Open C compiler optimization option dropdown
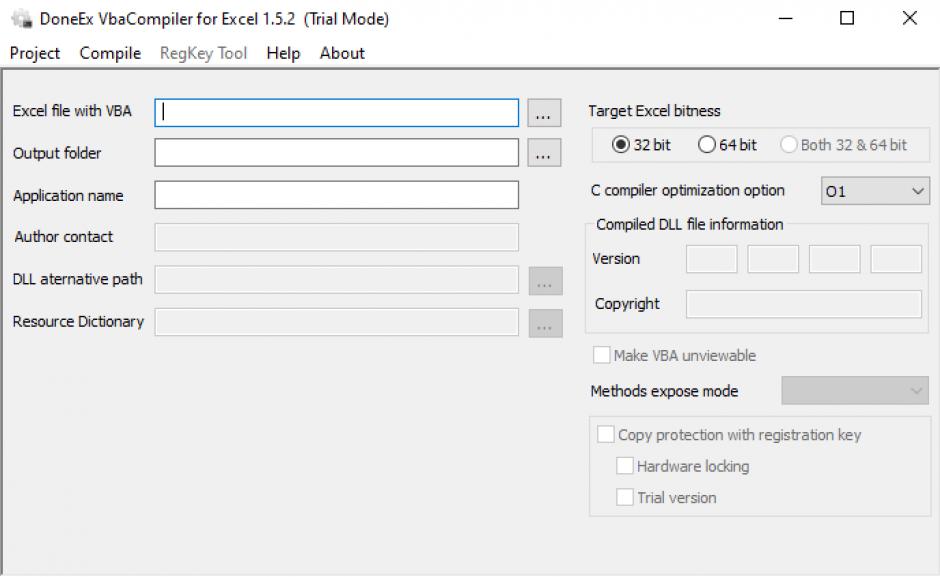 [875, 191]
